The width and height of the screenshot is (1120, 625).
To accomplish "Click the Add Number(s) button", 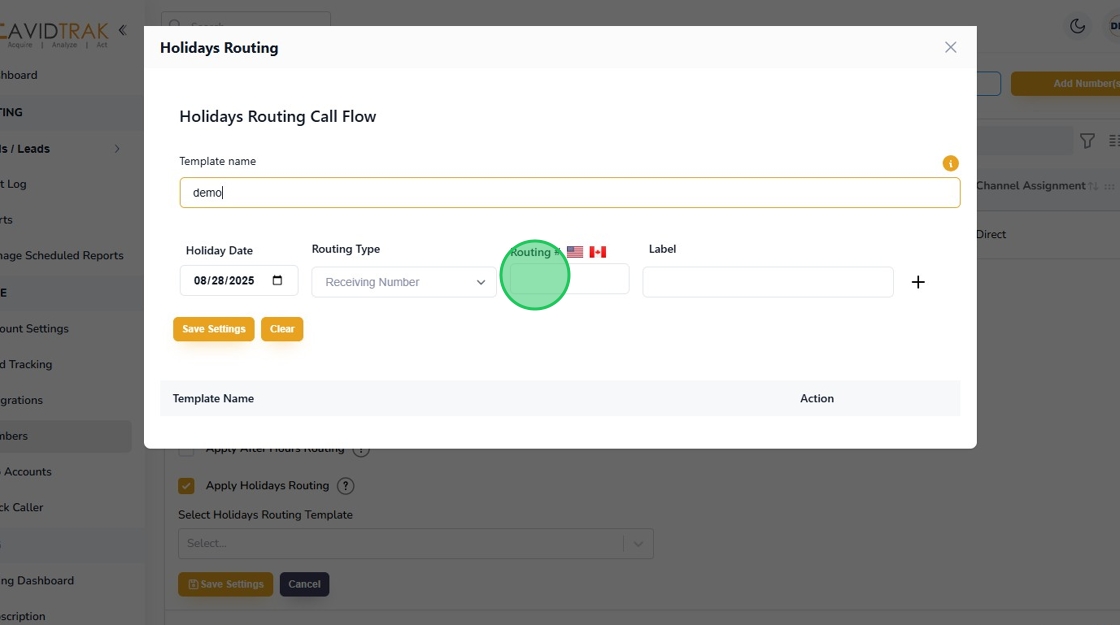I will pos(1066,84).
